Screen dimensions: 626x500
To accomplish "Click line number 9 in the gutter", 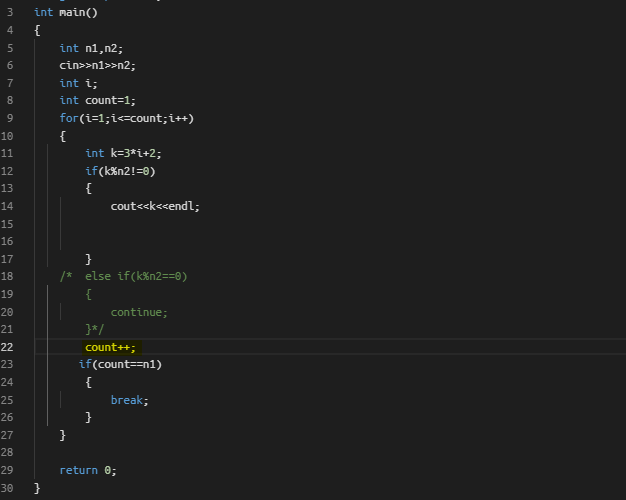I will (10, 118).
